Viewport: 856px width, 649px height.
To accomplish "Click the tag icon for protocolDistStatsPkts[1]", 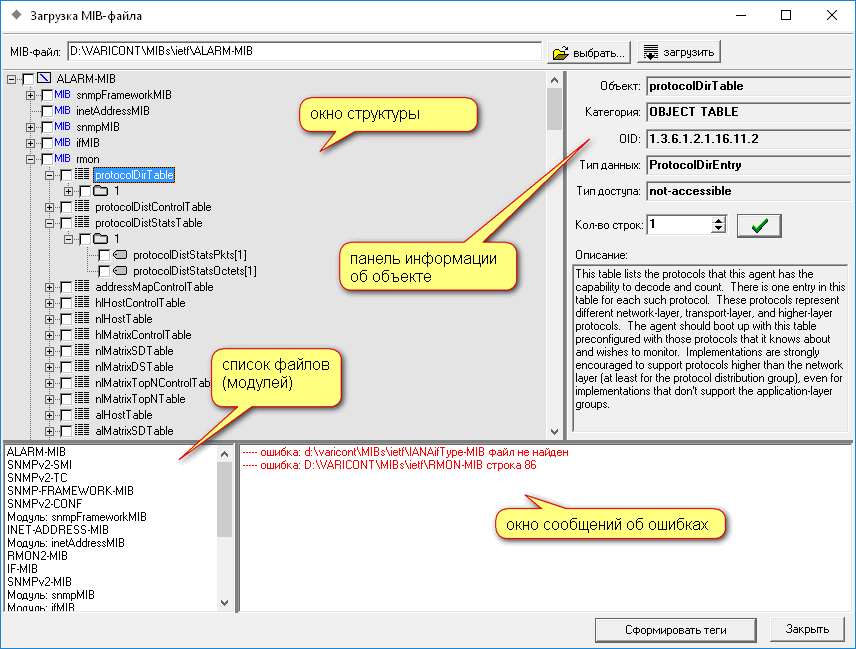I will pyautogui.click(x=119, y=255).
